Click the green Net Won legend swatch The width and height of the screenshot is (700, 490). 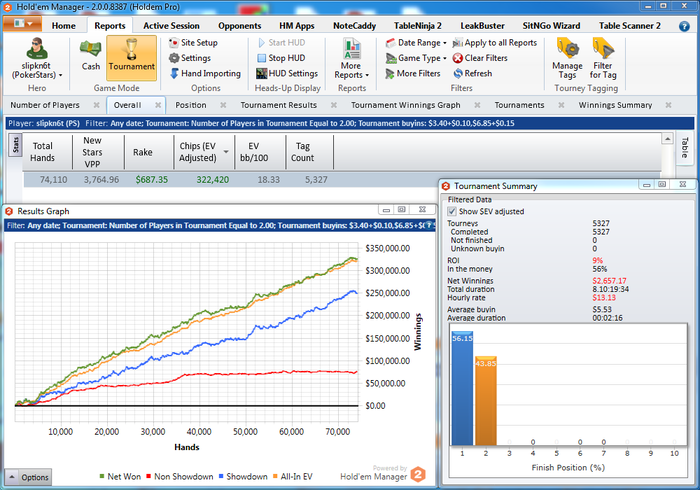(102, 477)
